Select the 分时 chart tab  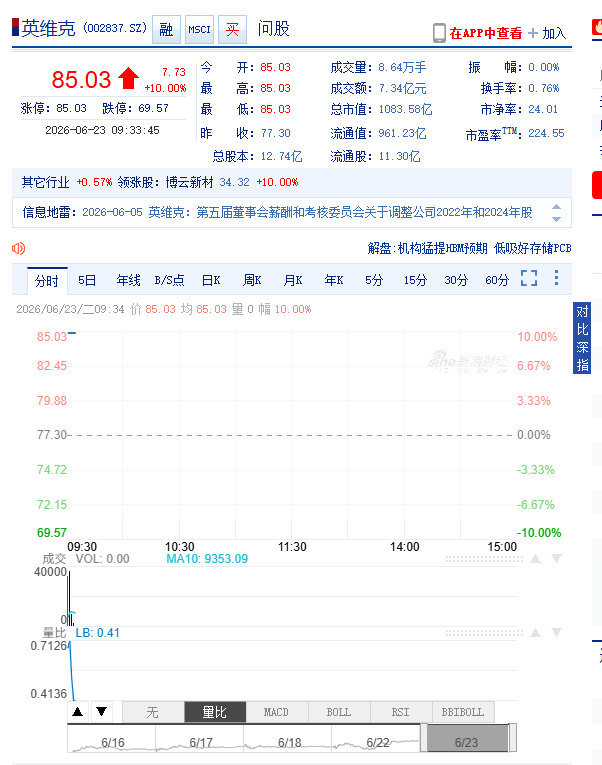[x=47, y=281]
